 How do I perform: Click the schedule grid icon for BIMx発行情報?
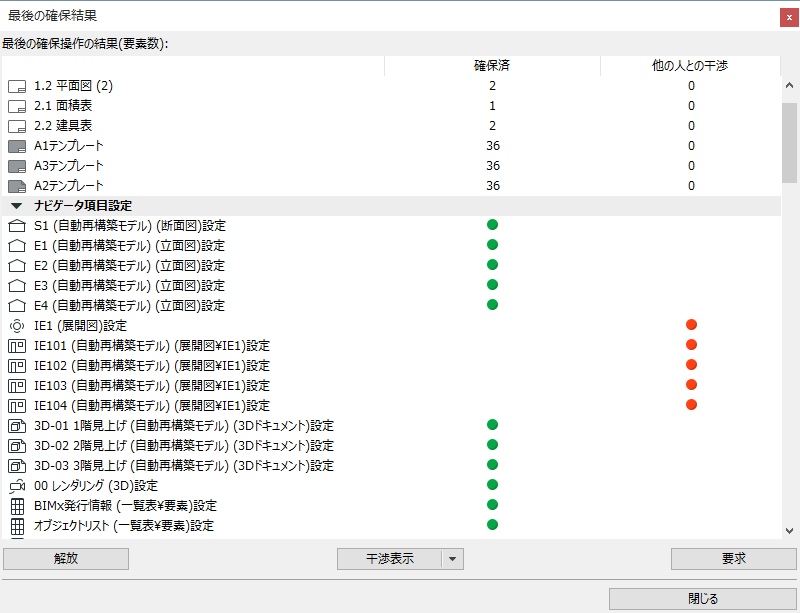16,506
